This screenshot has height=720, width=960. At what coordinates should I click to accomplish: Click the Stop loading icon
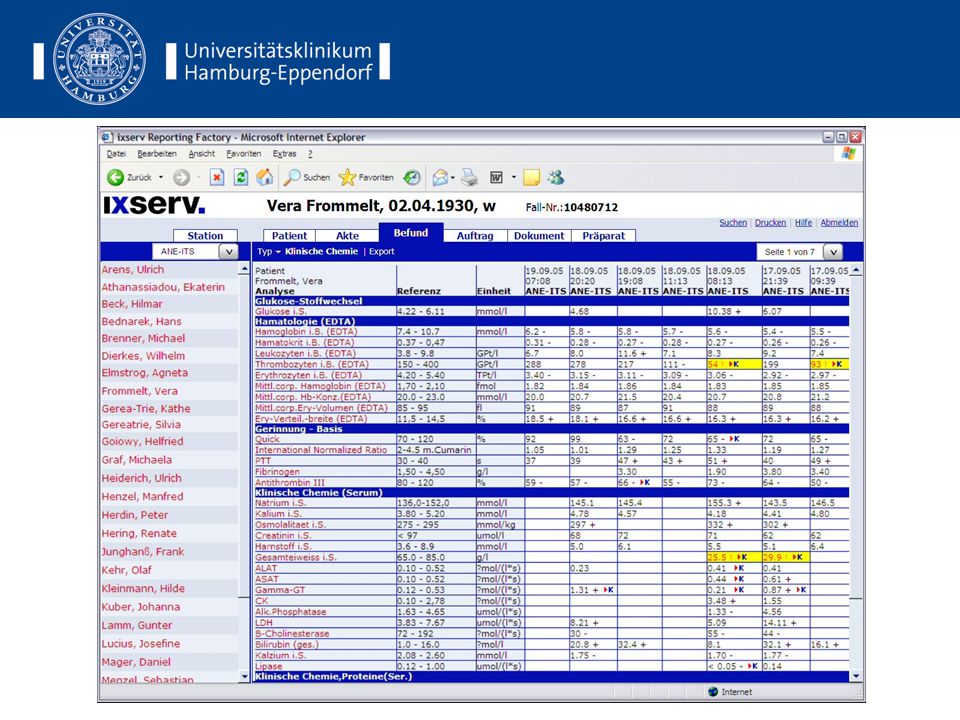click(x=217, y=178)
